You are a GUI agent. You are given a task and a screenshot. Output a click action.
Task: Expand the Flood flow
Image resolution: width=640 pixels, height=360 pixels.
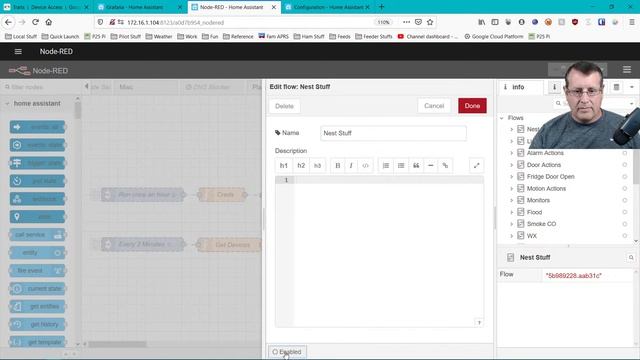pyautogui.click(x=511, y=212)
